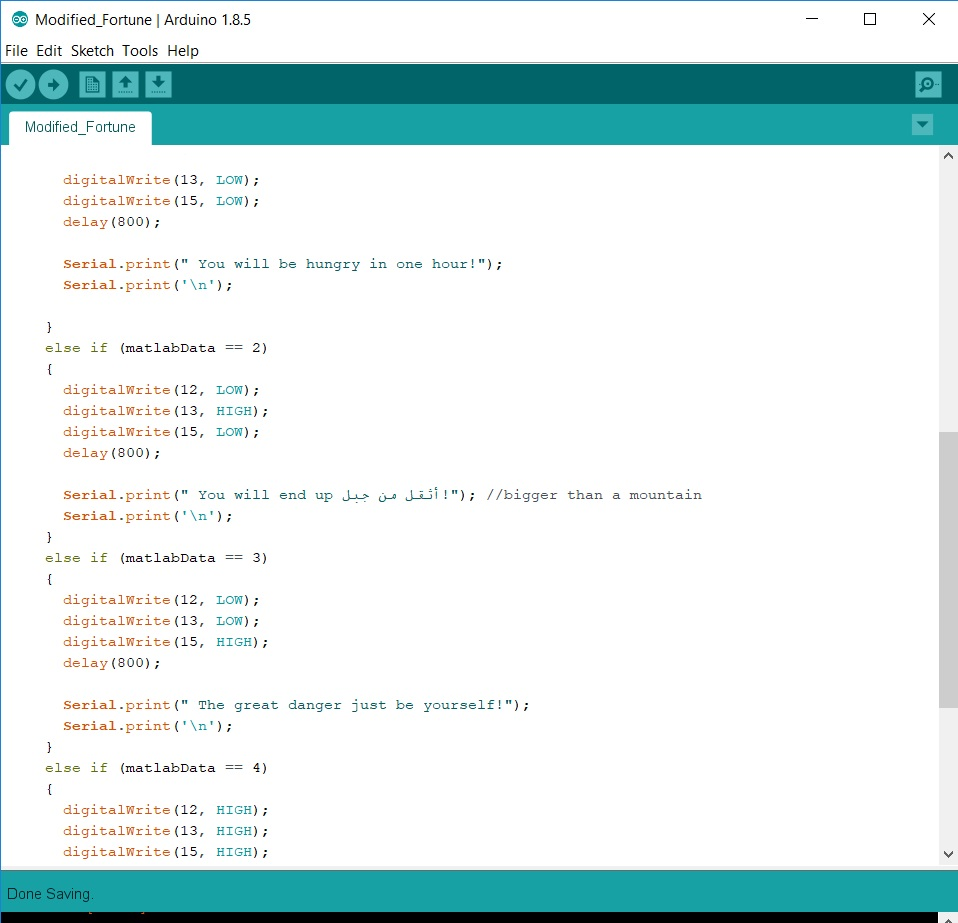This screenshot has width=958, height=923.
Task: Create a new sketch with the New icon
Action: coord(92,84)
